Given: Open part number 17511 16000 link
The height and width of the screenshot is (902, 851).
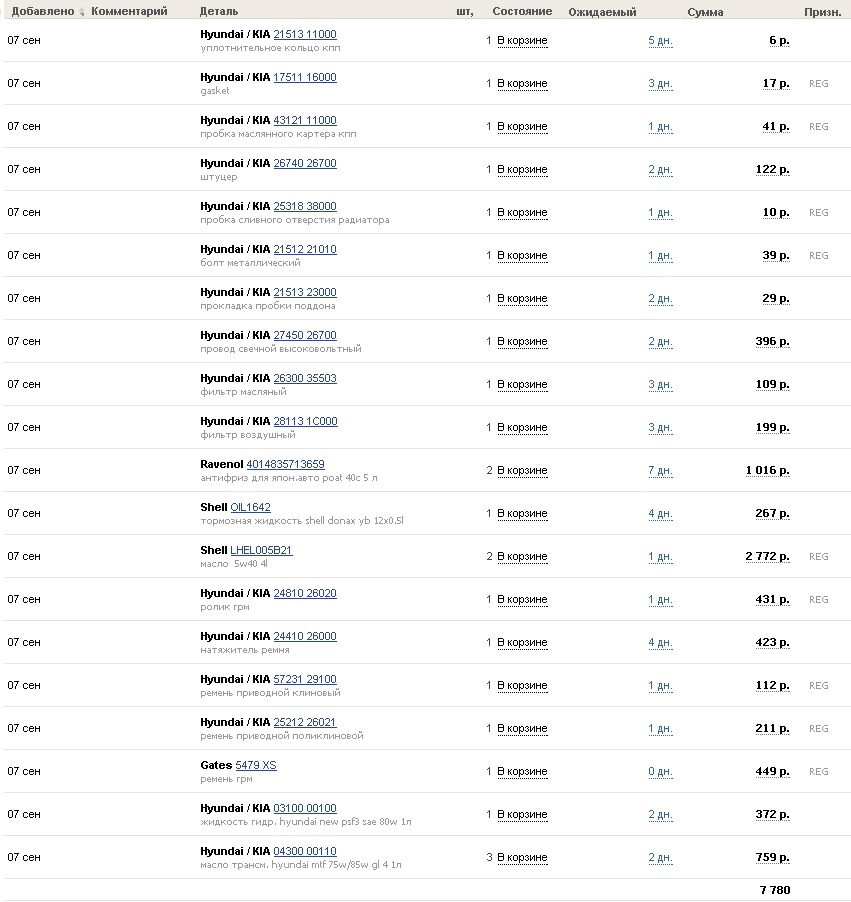Looking at the screenshot, I should coord(305,78).
